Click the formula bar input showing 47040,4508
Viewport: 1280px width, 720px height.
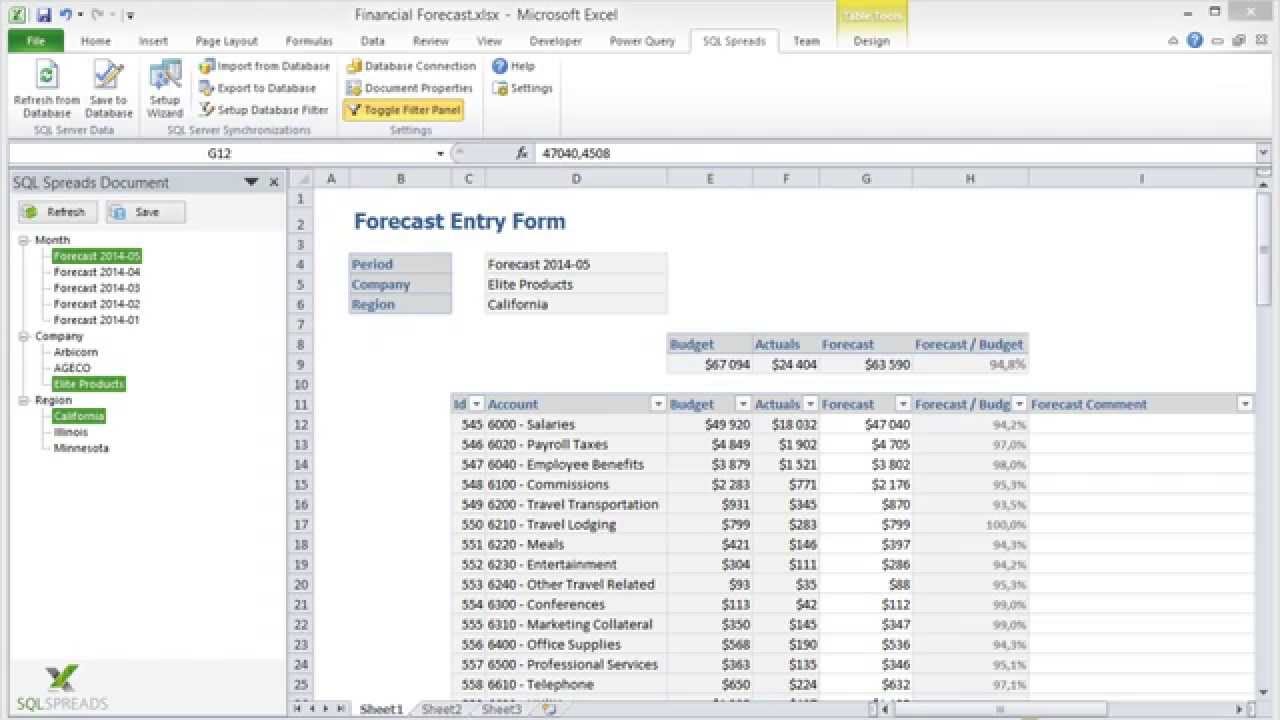[895, 153]
